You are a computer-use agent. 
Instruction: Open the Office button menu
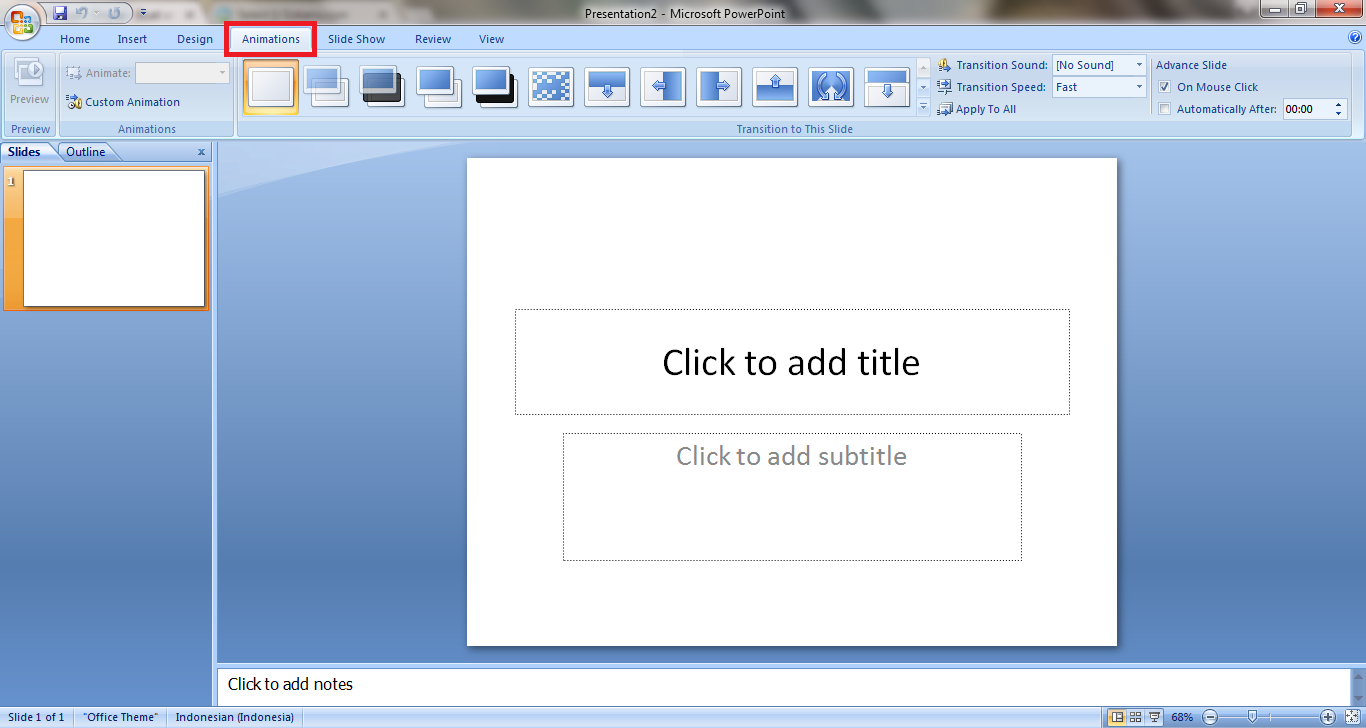[x=22, y=22]
